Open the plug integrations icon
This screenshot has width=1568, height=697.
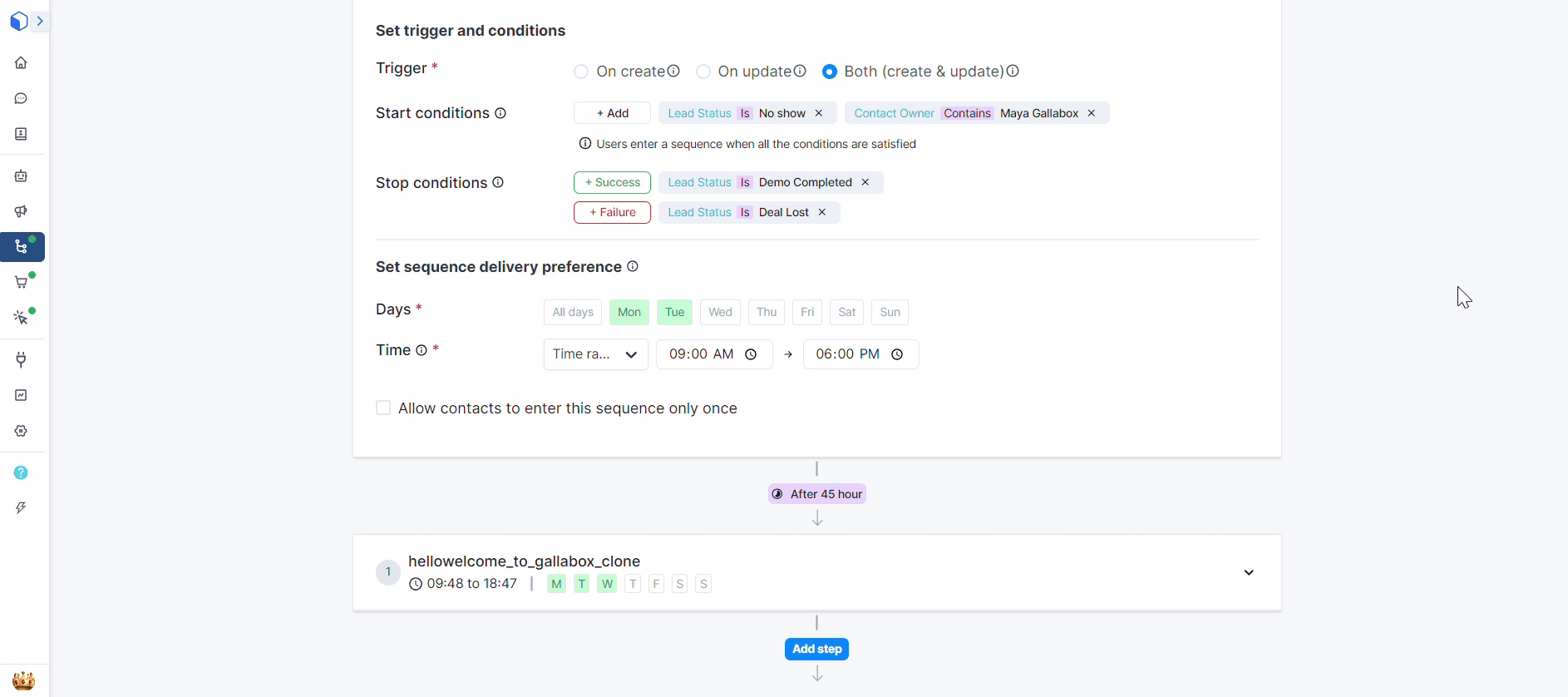tap(21, 359)
